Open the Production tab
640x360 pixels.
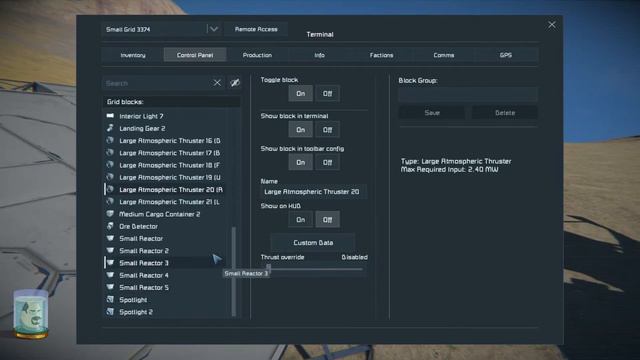click(257, 55)
